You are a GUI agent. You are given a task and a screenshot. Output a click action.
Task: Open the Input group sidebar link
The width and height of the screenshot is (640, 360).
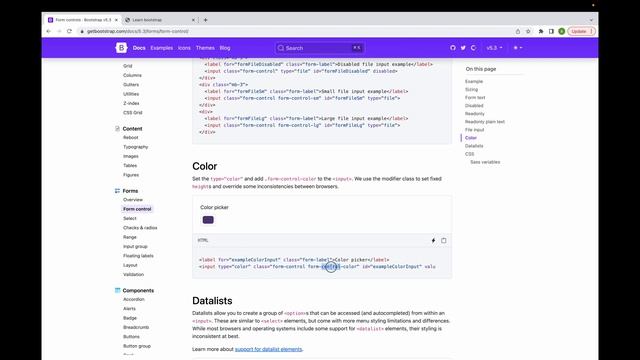pos(135,247)
